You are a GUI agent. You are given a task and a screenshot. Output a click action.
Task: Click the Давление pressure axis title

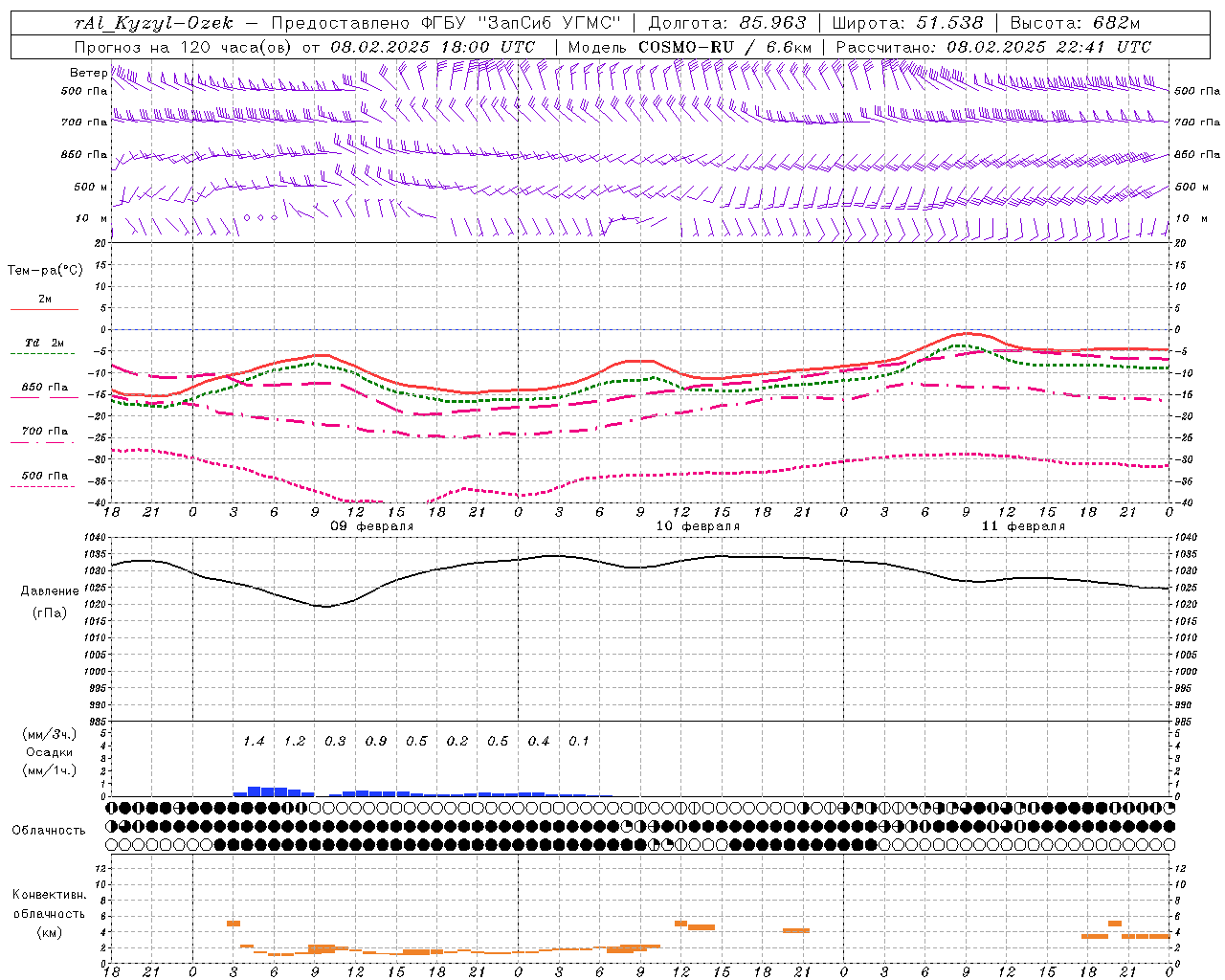coord(50,591)
